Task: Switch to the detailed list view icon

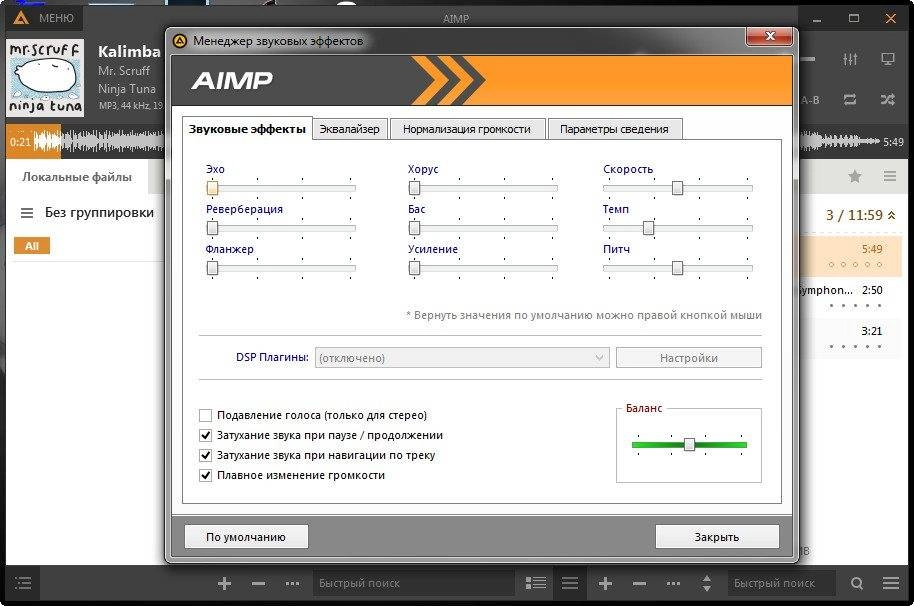Action: (x=536, y=583)
